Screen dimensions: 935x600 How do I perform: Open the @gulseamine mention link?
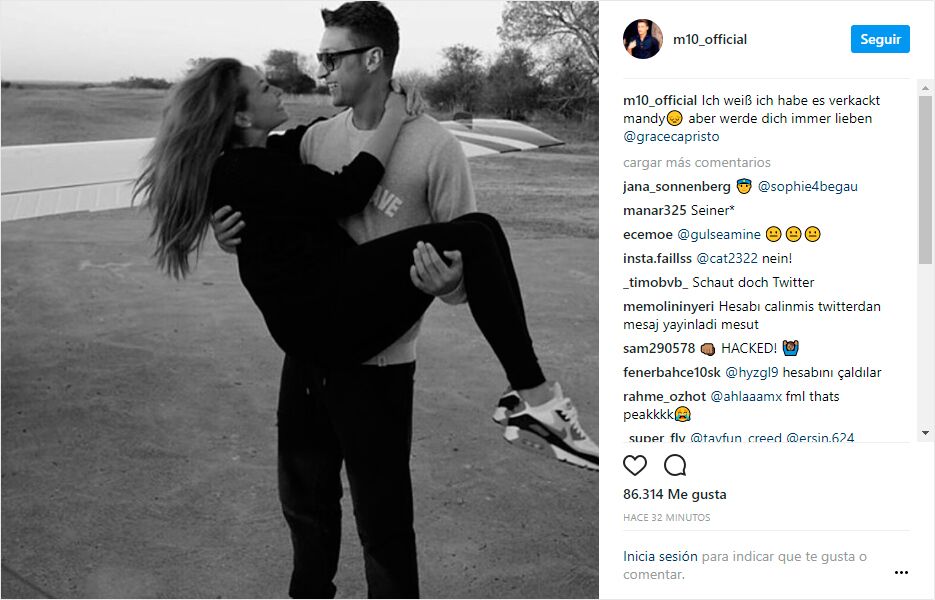[x=719, y=234]
